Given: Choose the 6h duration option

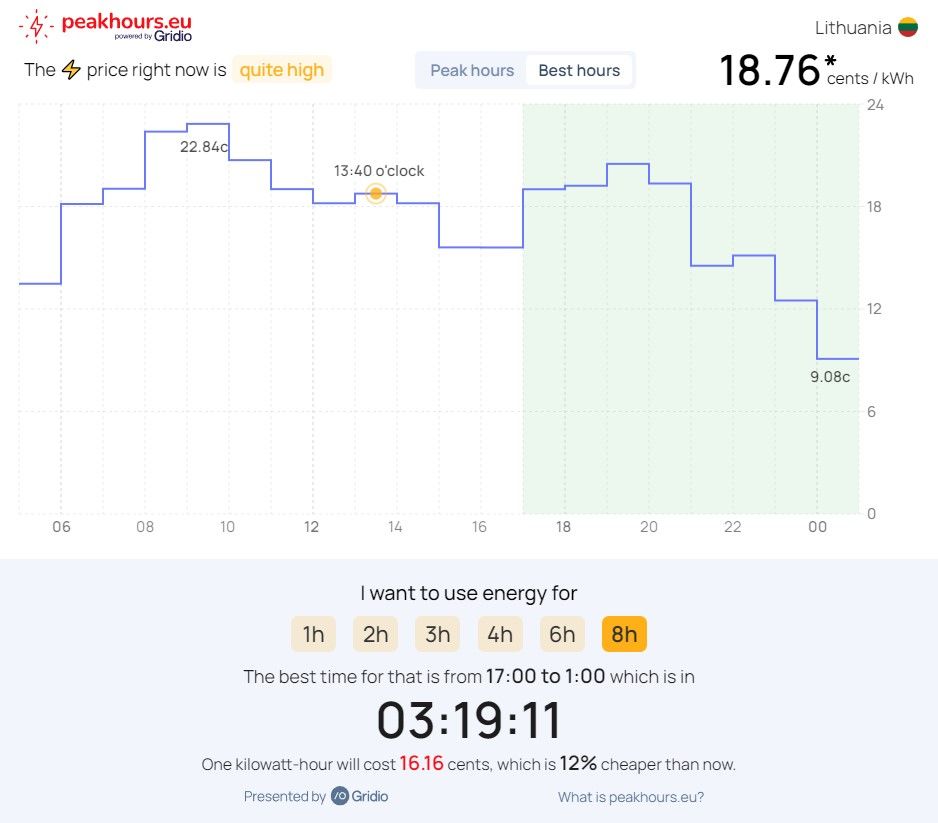Looking at the screenshot, I should point(562,634).
